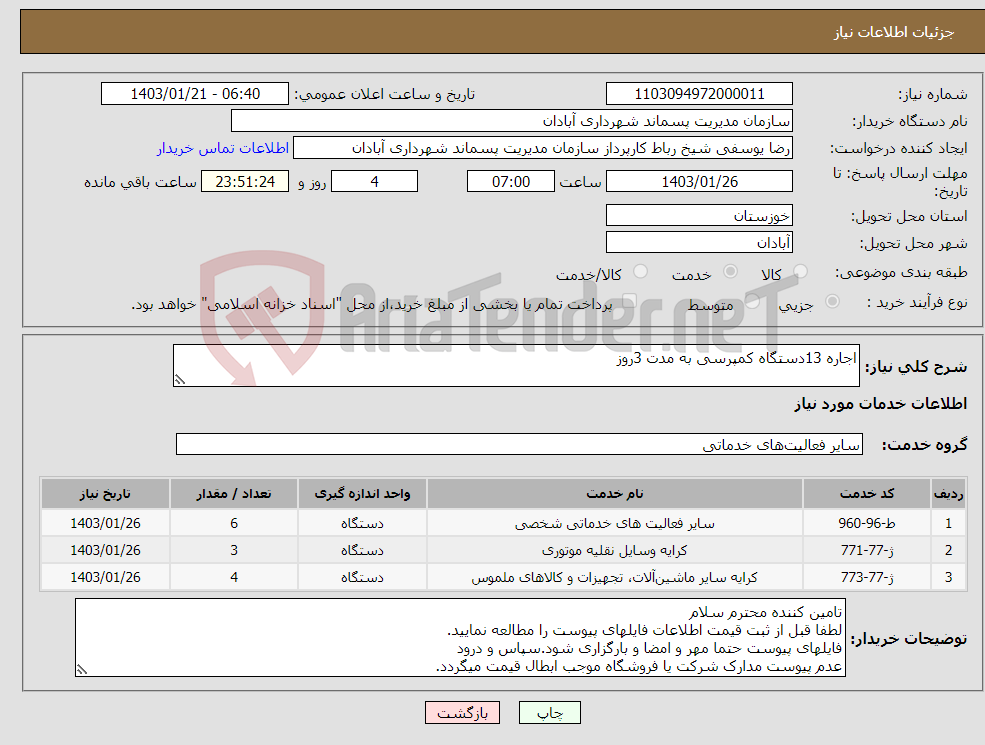
Task: Click دستگاه unit in row 3
Action: (362, 577)
